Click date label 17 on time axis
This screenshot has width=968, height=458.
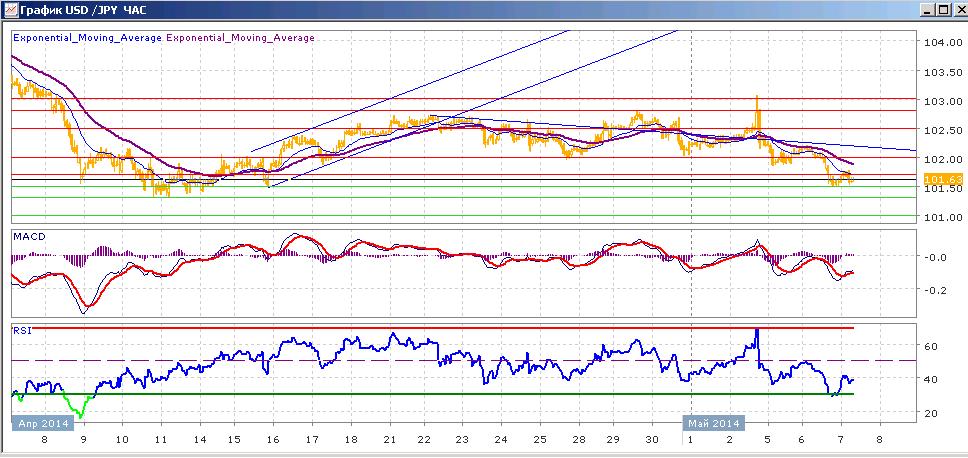[312, 441]
